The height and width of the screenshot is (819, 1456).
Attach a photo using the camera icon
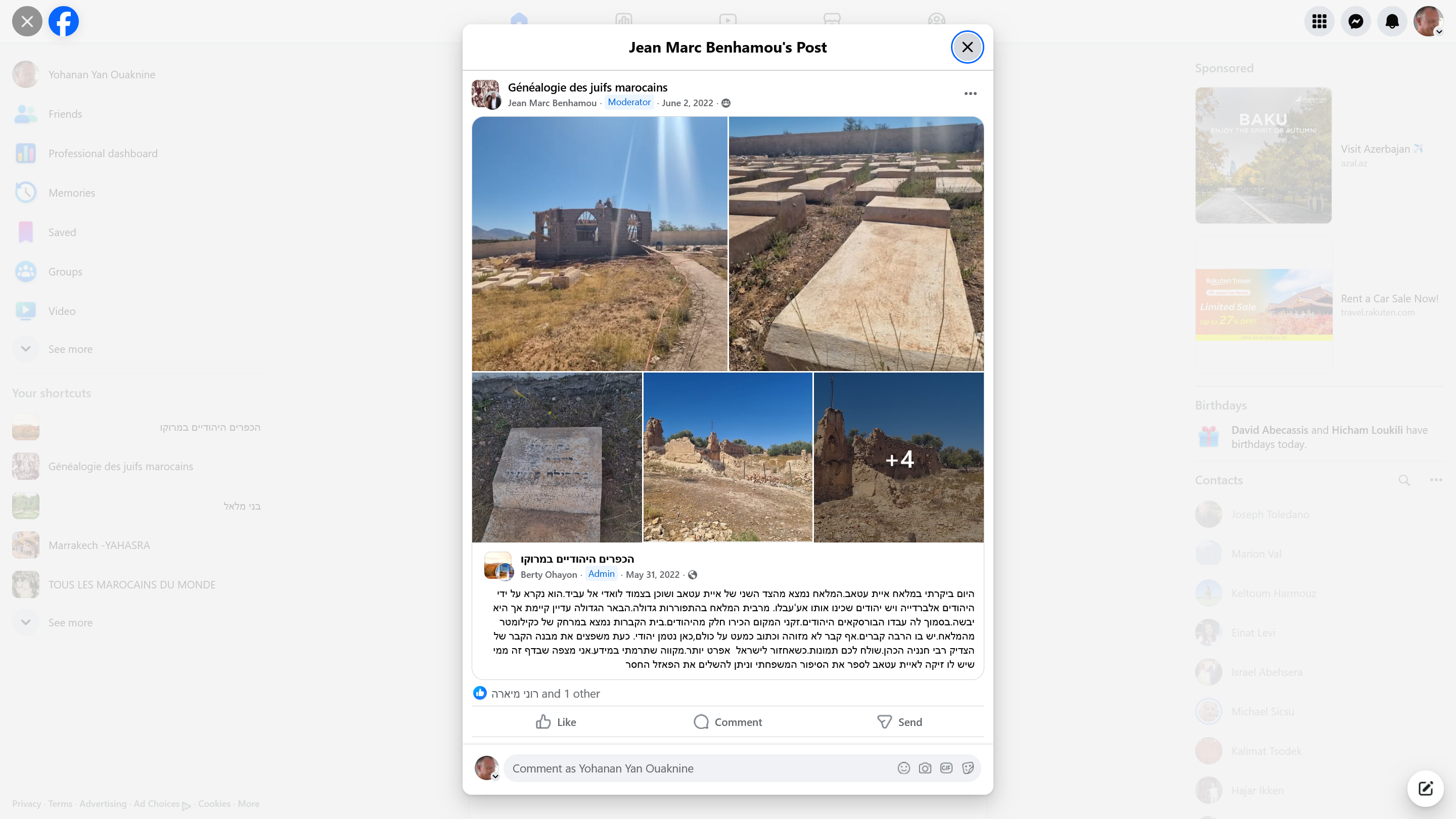925,768
